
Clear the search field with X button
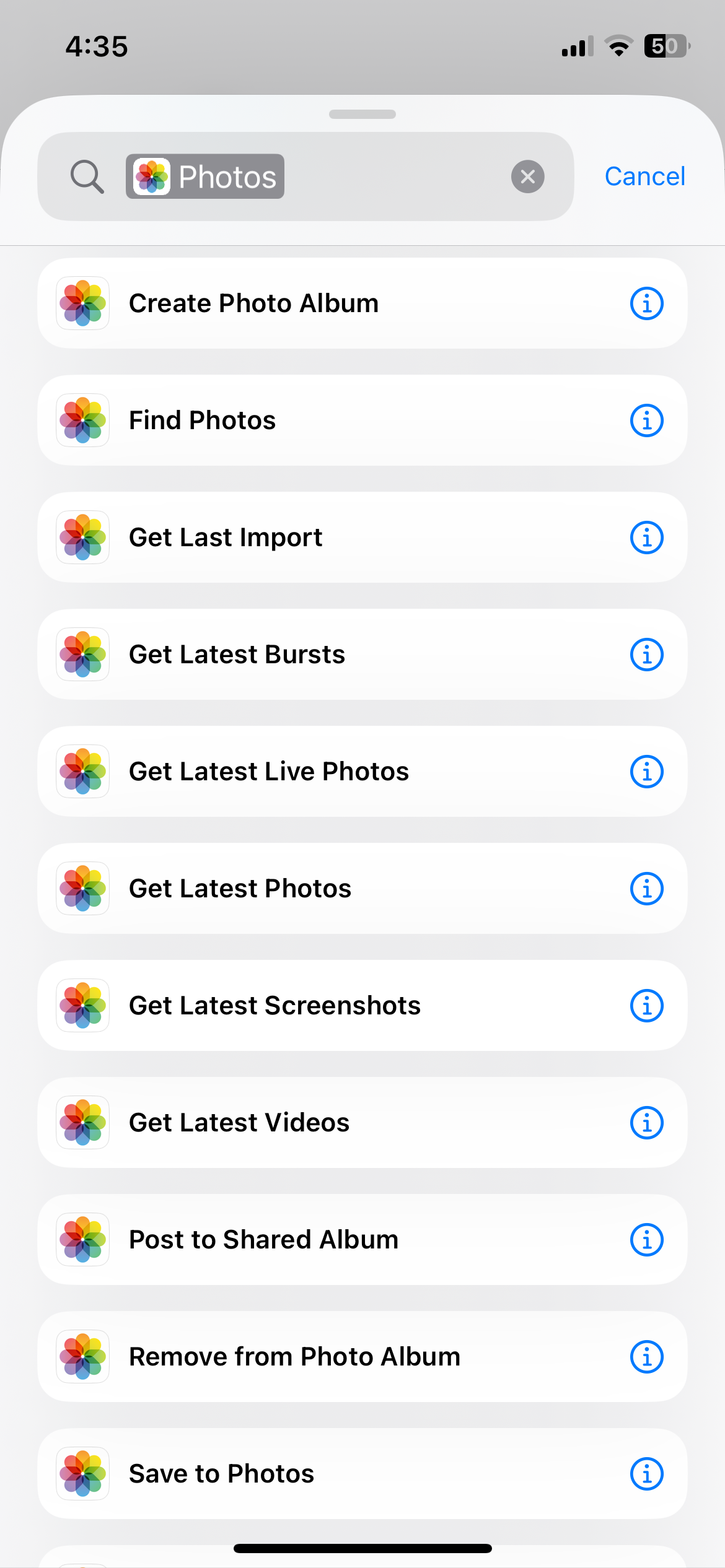(x=527, y=176)
